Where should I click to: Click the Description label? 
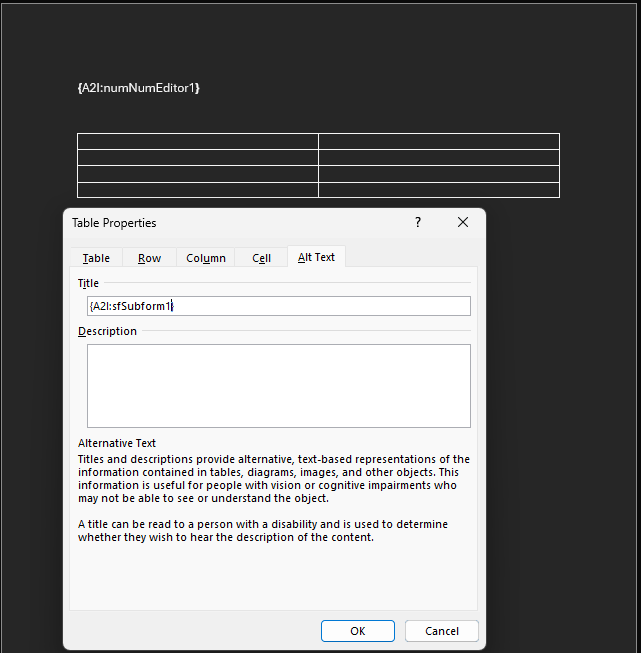coord(107,331)
